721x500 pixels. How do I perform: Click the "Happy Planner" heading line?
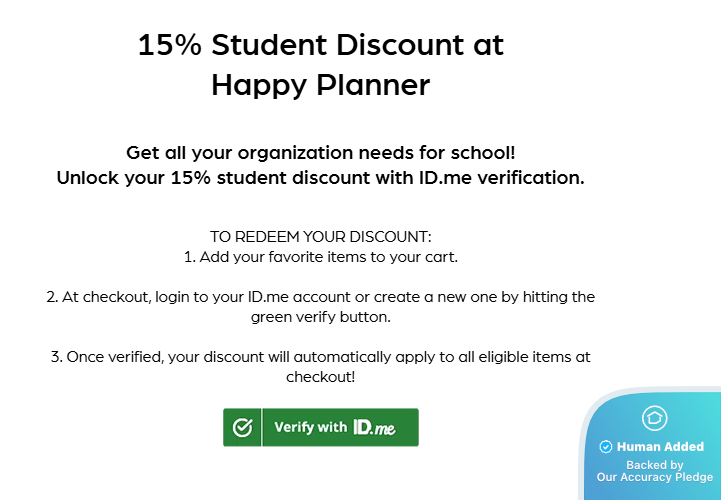(x=320, y=85)
